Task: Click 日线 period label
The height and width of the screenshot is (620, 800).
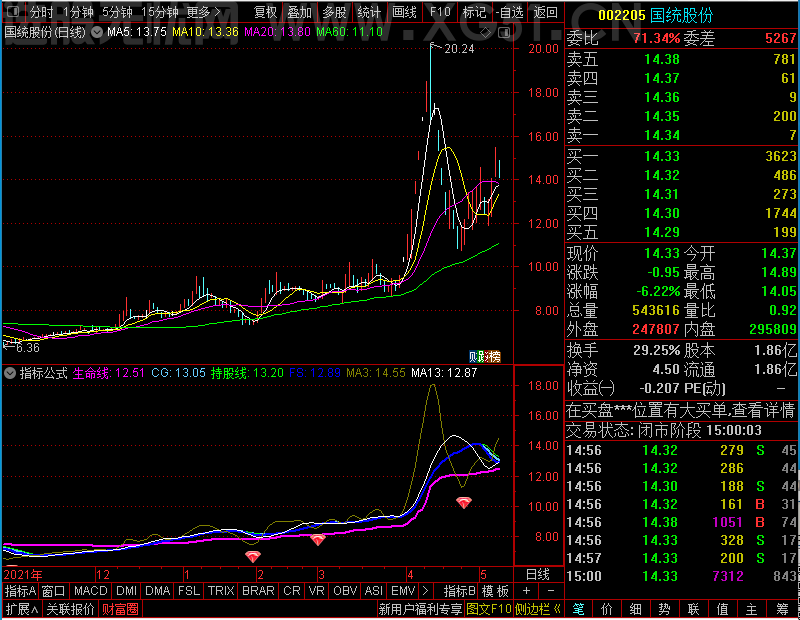Action: coord(538,574)
